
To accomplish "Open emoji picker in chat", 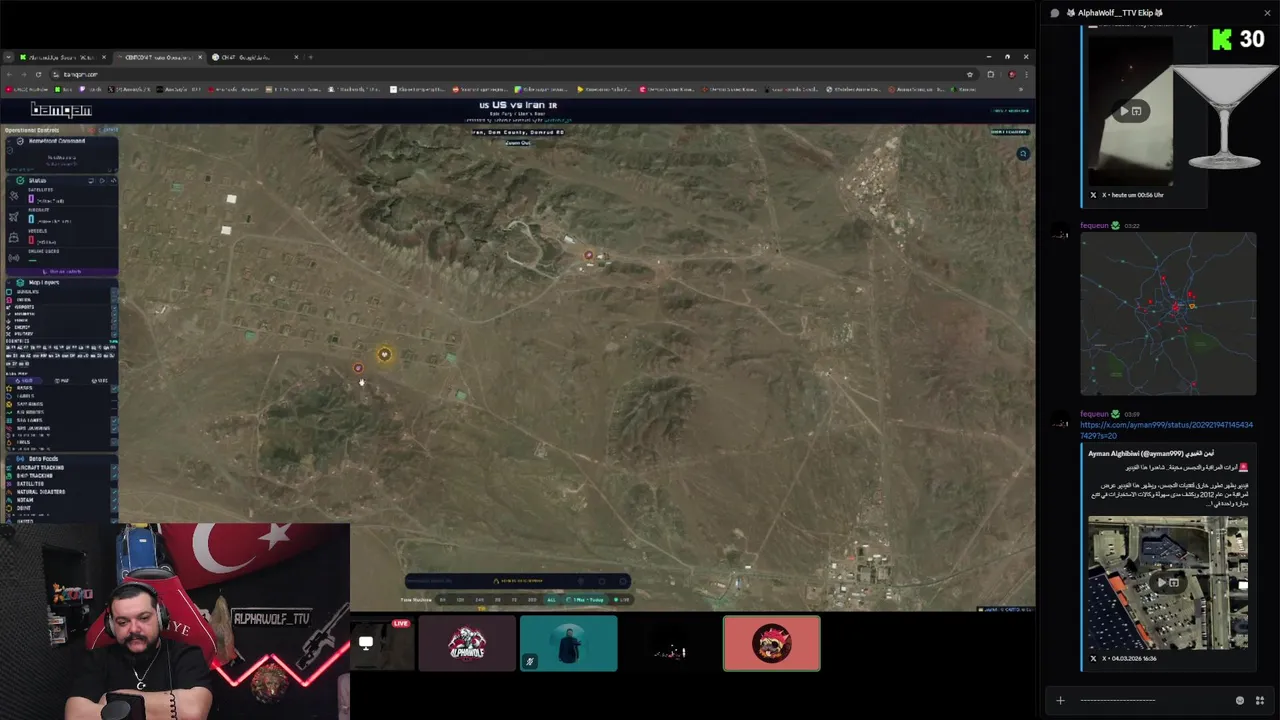I will (x=1240, y=700).
